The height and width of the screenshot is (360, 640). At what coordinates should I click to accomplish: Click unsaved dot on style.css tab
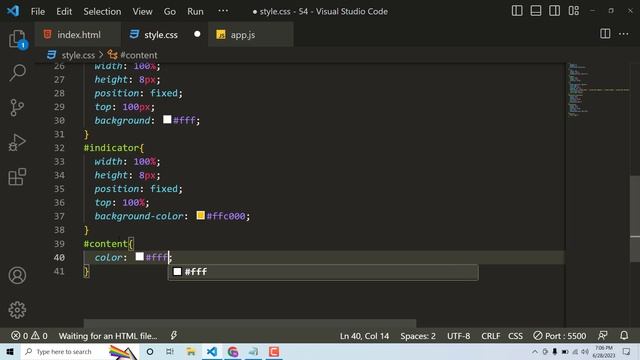[197, 34]
